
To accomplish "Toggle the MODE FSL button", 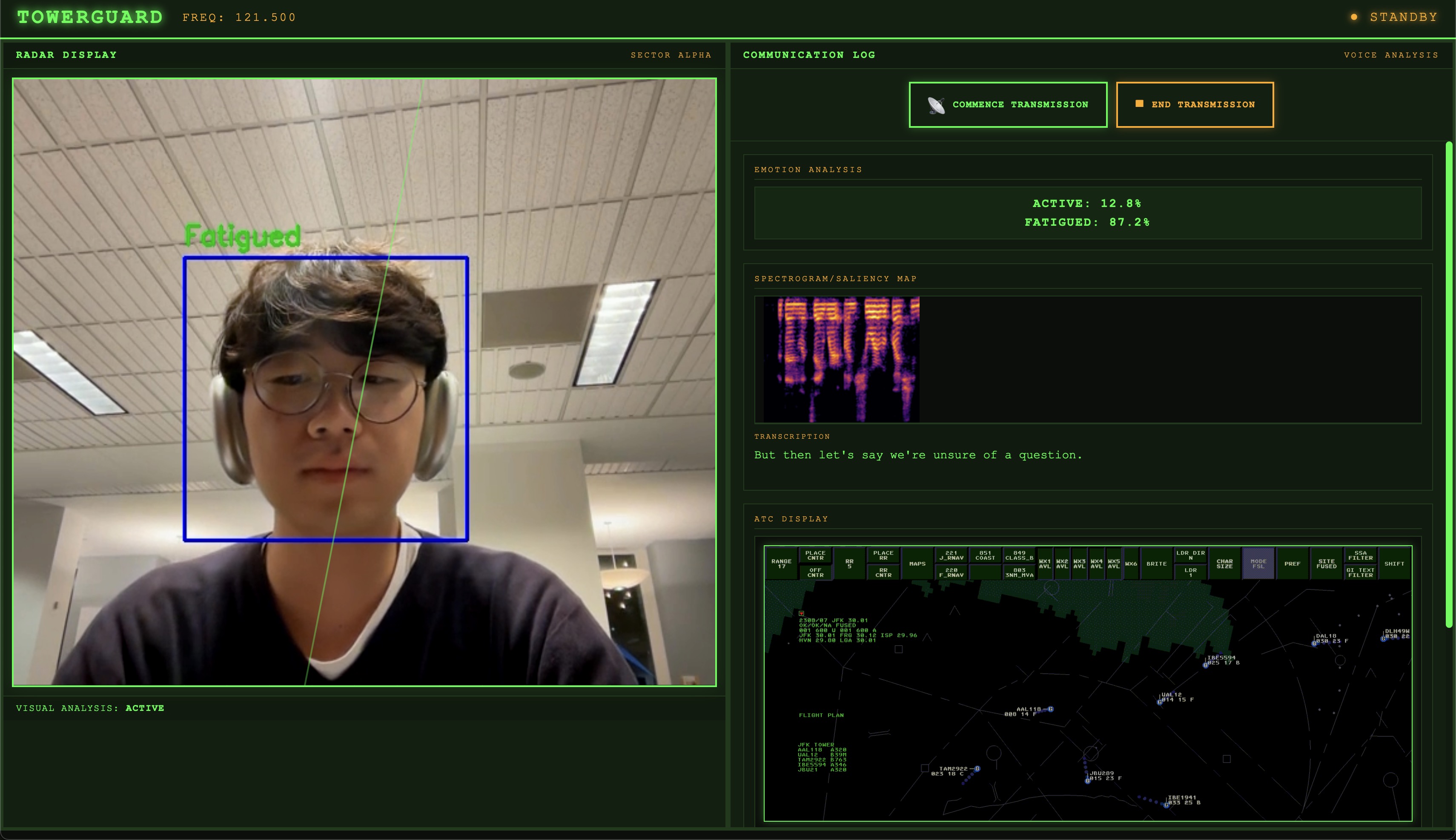I will point(1258,564).
